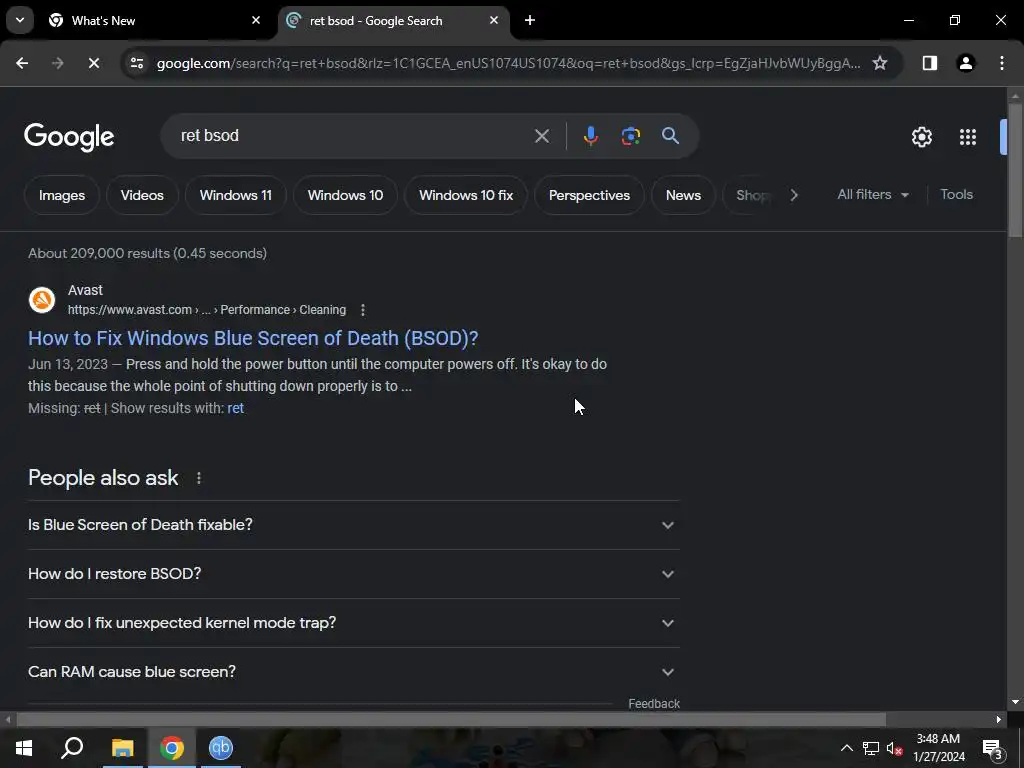Clear the search box text
The image size is (1024, 768).
pyautogui.click(x=541, y=136)
